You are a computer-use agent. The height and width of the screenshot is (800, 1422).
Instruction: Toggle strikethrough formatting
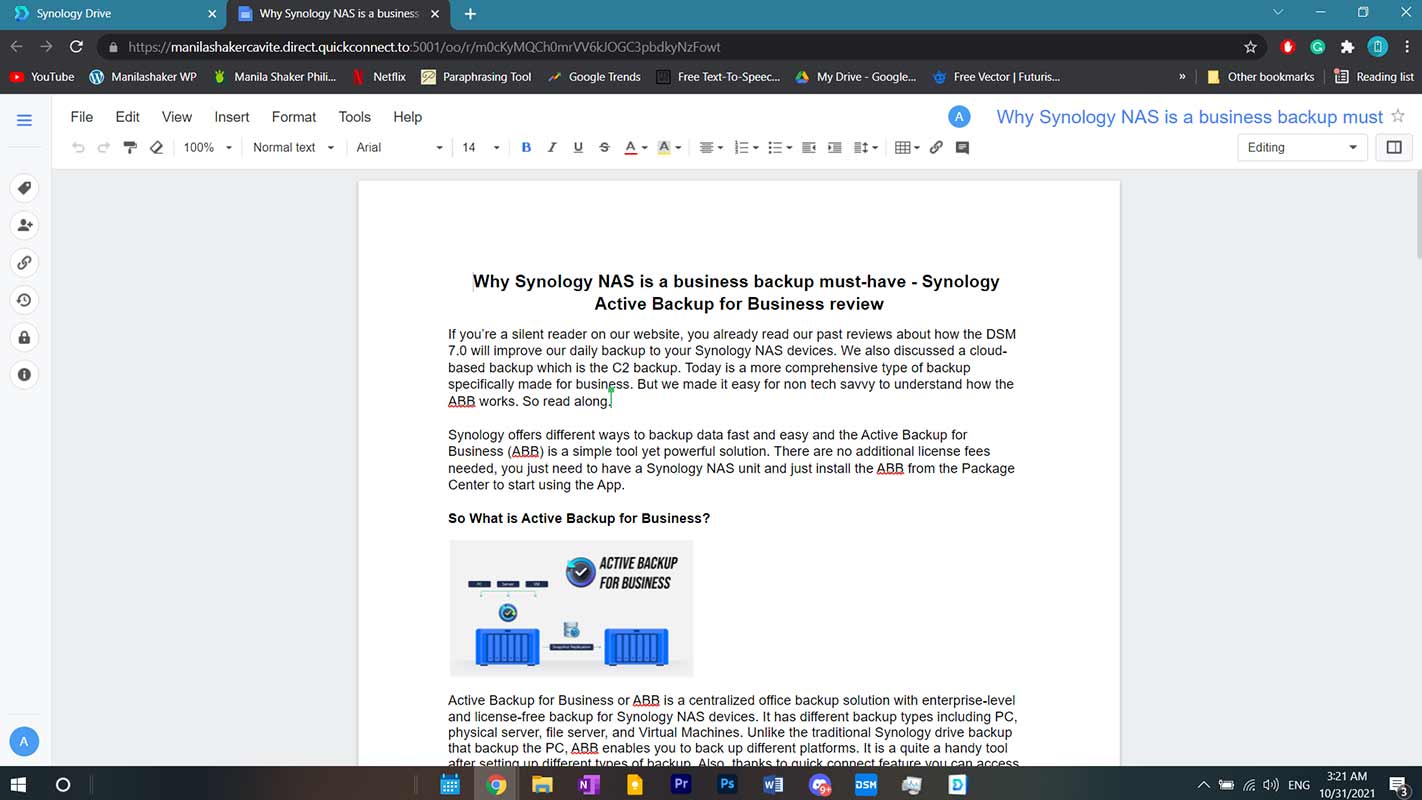coord(604,148)
